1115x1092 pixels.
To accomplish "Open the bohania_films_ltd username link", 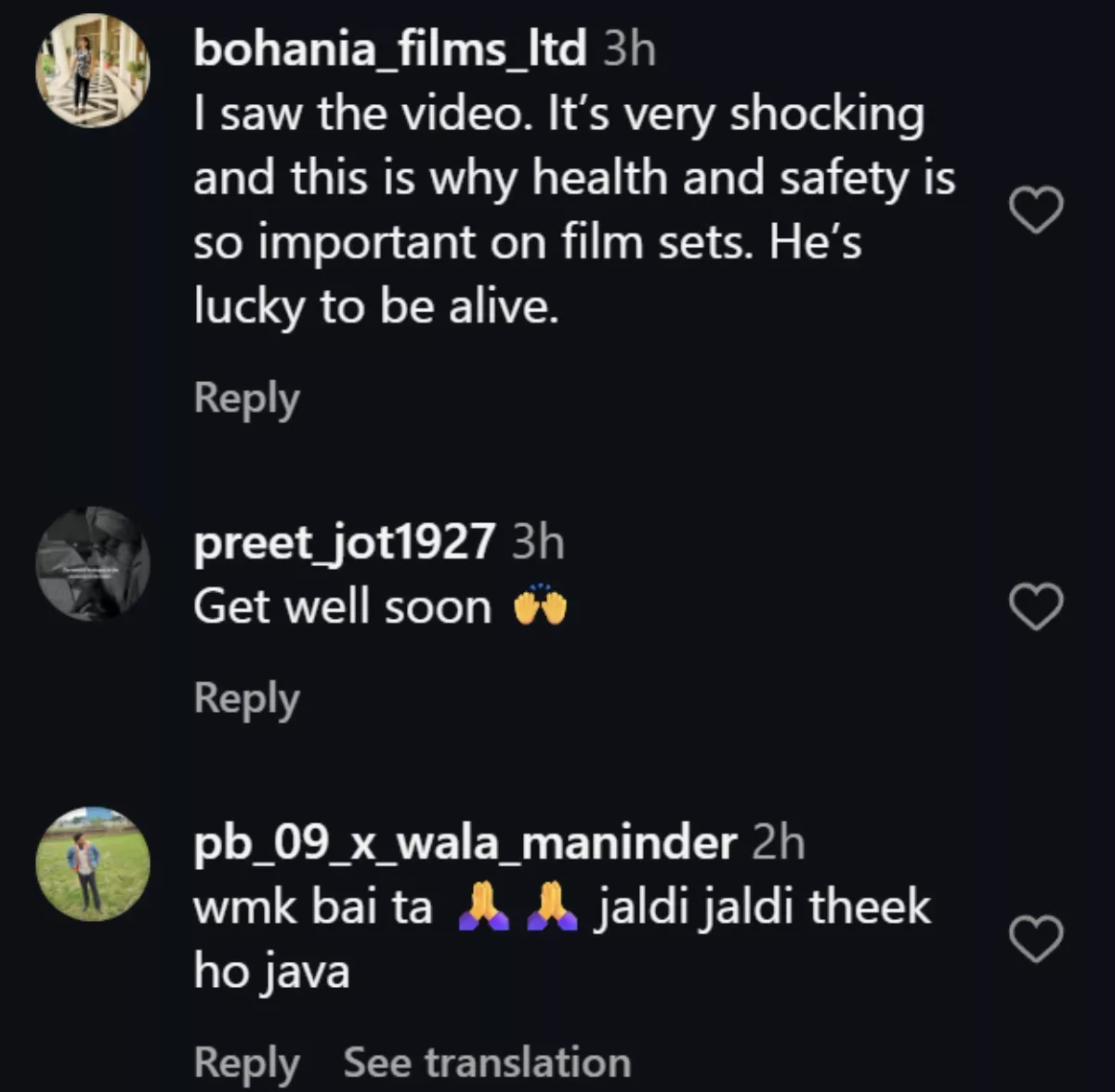I will point(388,48).
